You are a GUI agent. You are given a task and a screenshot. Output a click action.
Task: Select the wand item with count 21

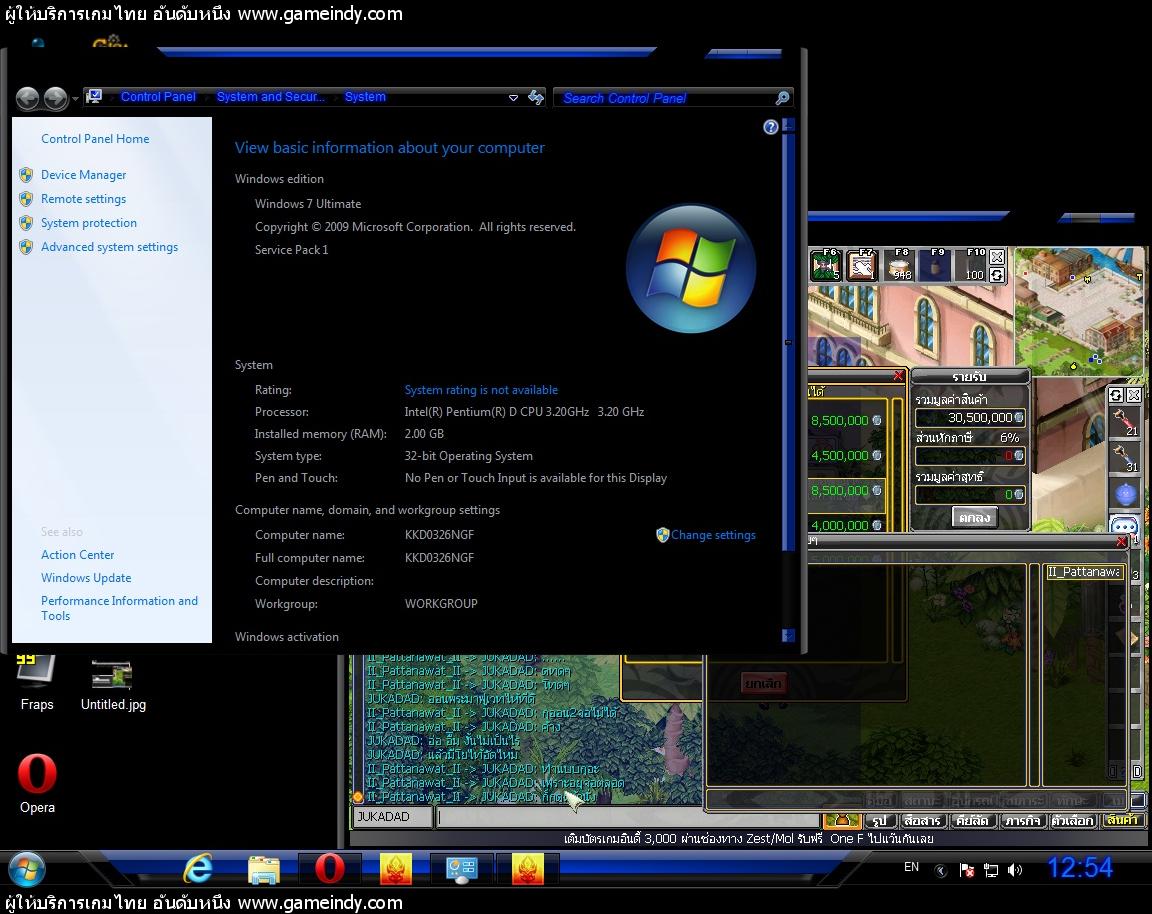pos(1124,422)
